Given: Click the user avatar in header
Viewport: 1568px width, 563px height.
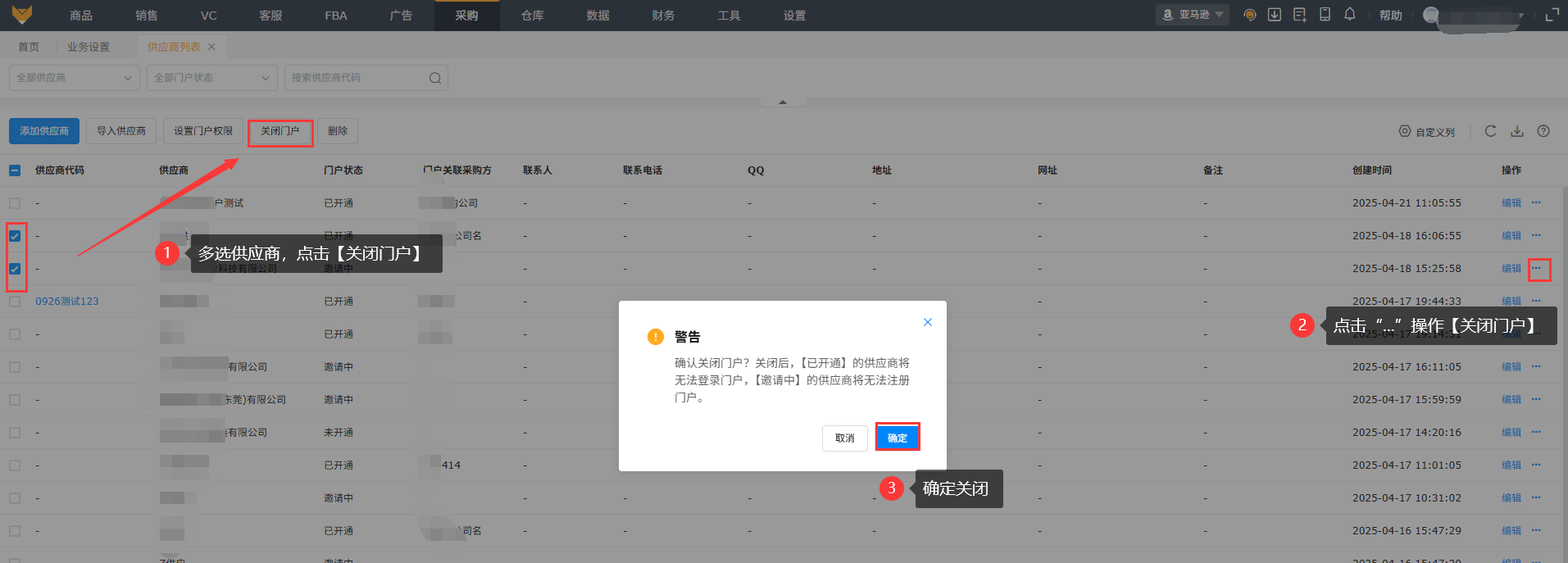Looking at the screenshot, I should (1431, 15).
